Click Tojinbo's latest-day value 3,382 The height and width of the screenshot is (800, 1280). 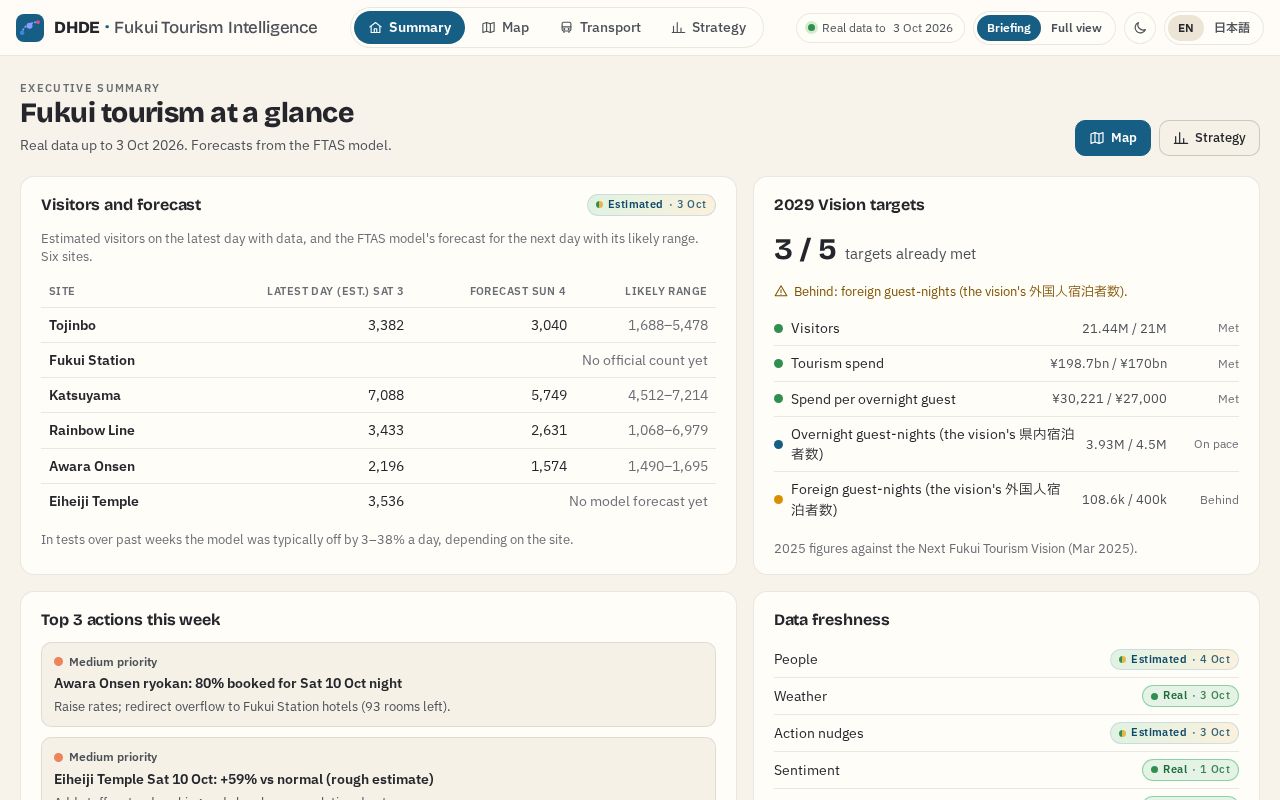(386, 325)
